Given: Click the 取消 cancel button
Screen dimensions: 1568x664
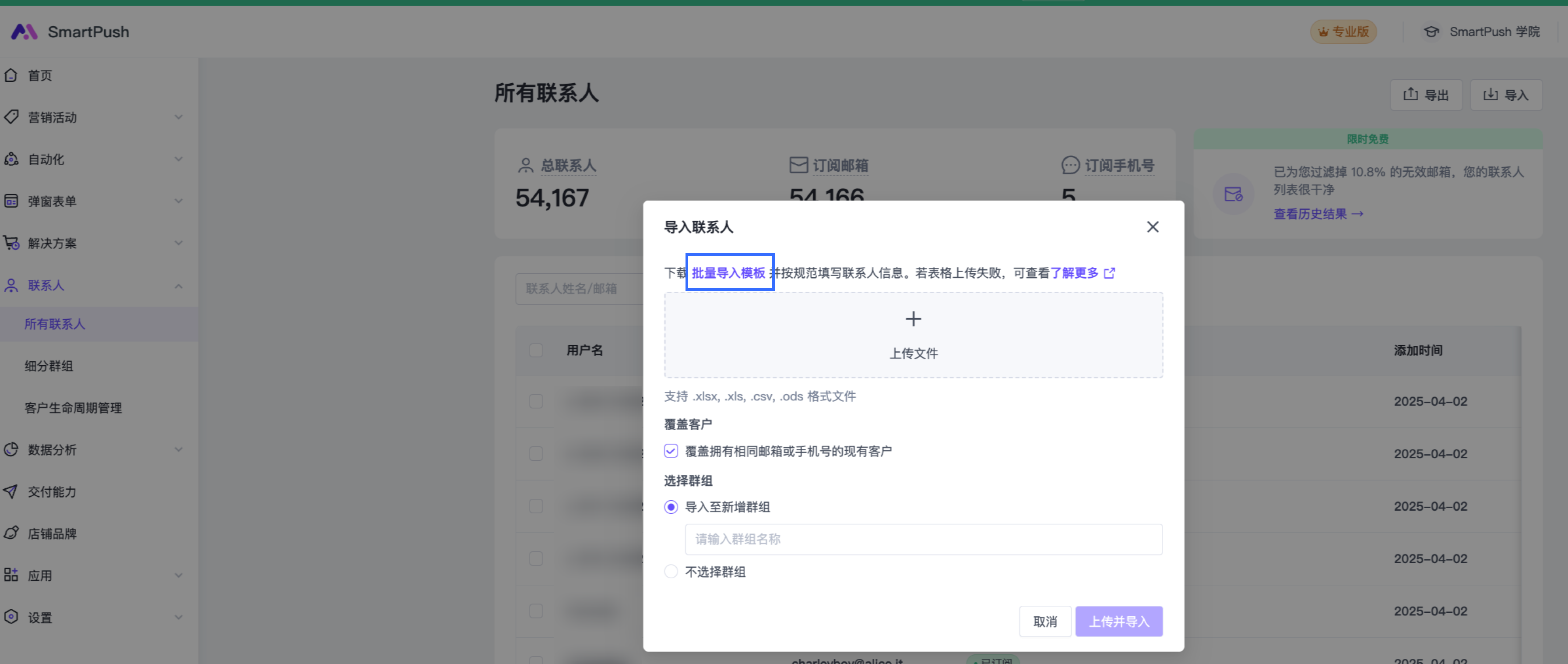Looking at the screenshot, I should pyautogui.click(x=1044, y=622).
